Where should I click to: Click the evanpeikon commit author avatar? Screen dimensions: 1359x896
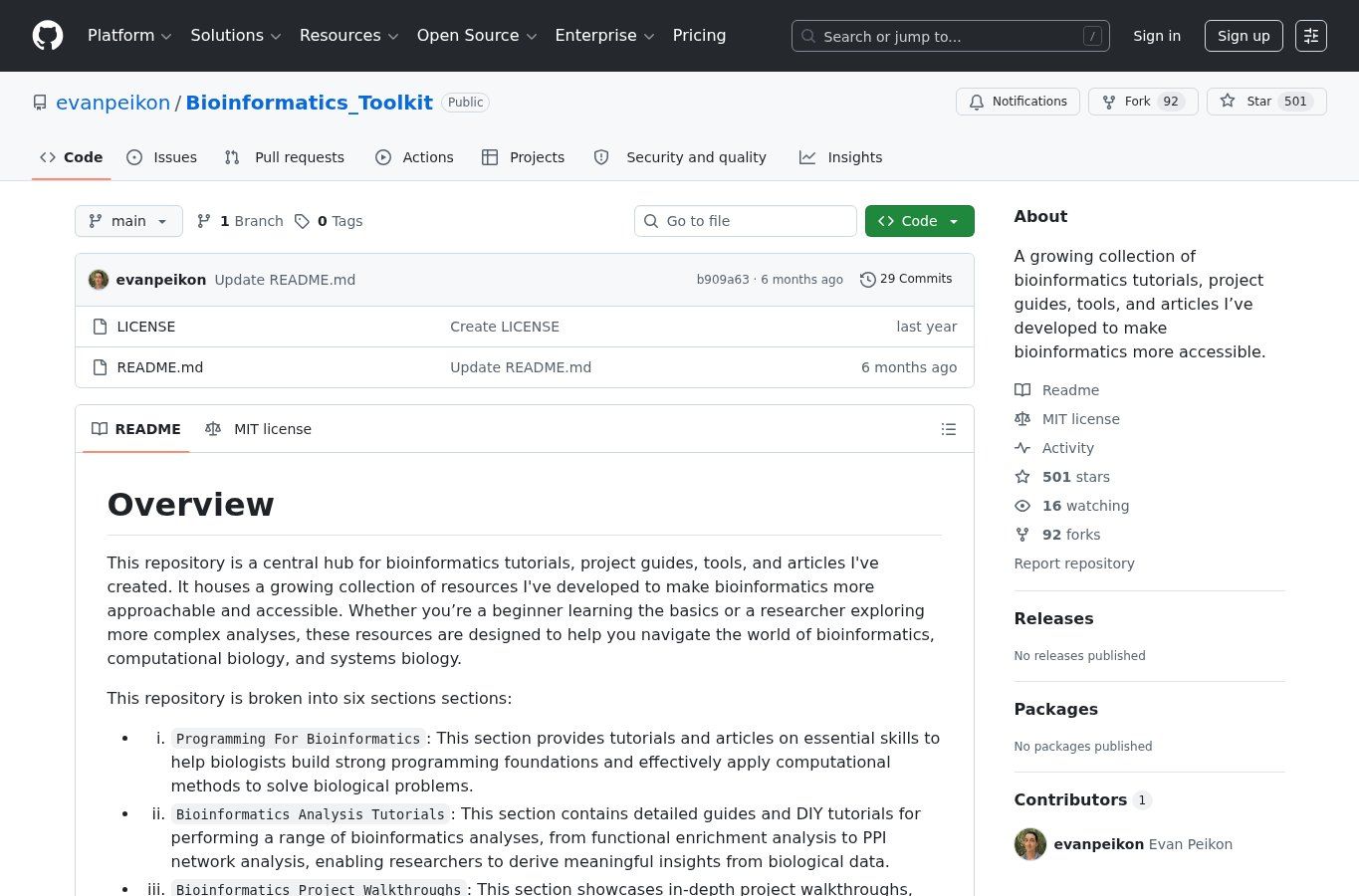click(99, 280)
